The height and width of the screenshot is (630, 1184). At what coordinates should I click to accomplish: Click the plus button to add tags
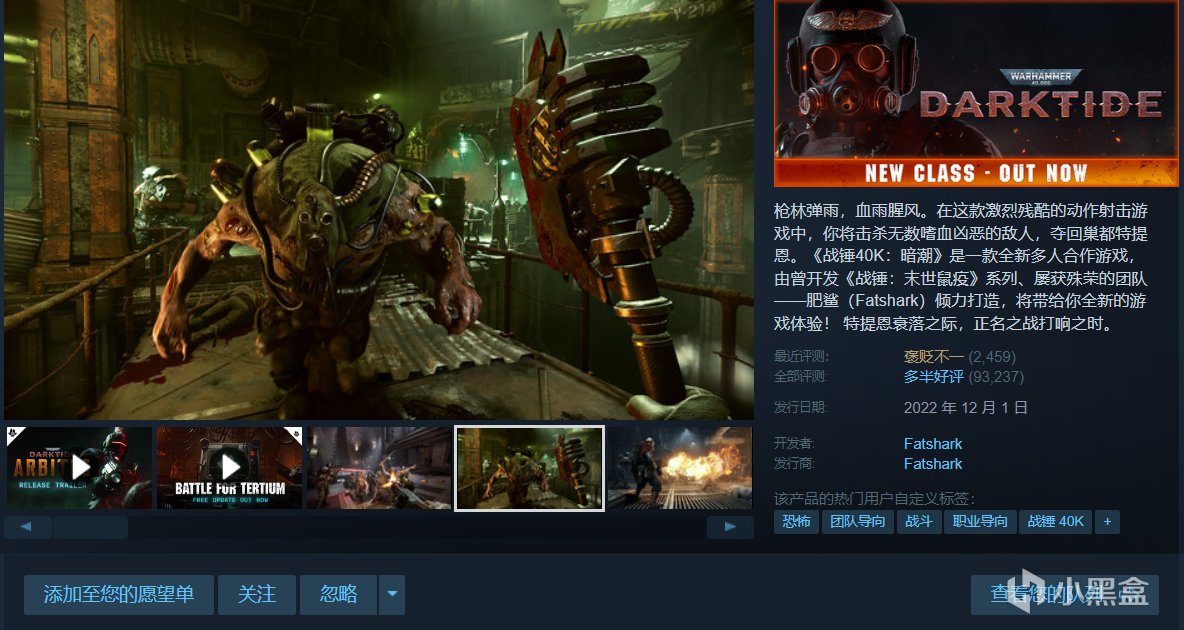[1108, 521]
